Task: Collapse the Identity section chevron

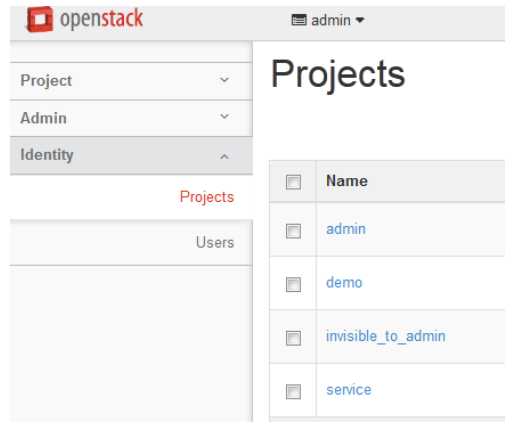Action: 224,156
